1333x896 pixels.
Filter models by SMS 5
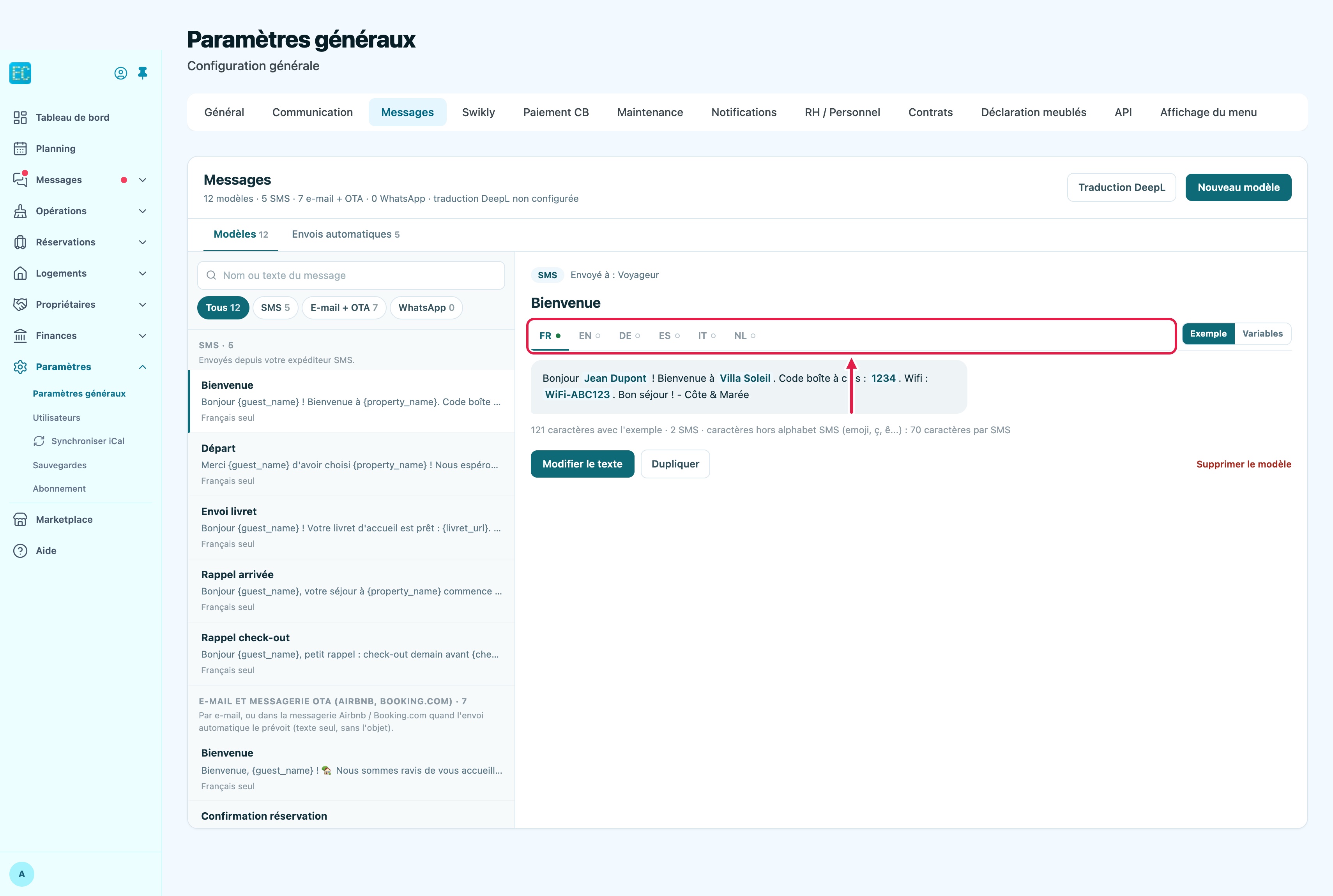click(x=275, y=307)
